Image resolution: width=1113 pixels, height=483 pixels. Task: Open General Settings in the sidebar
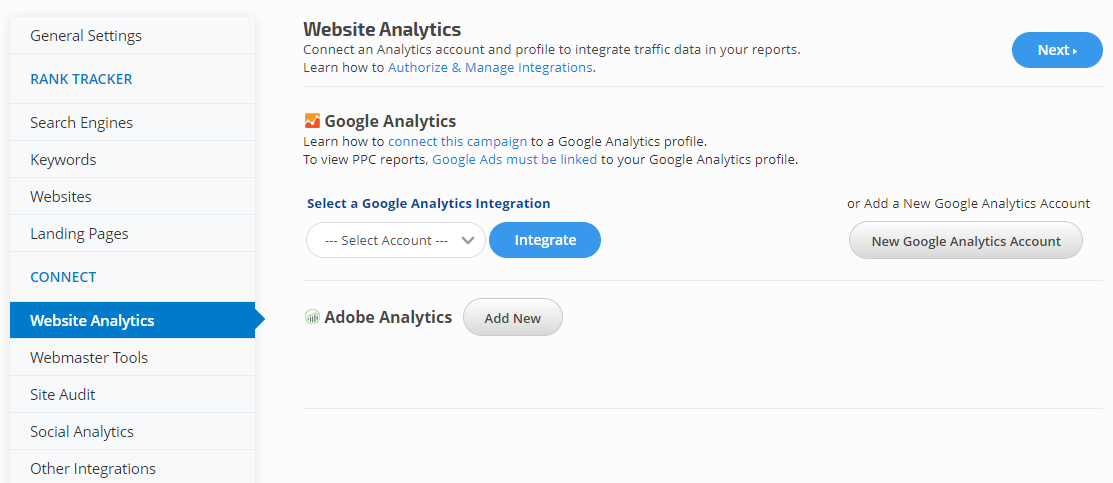point(86,36)
